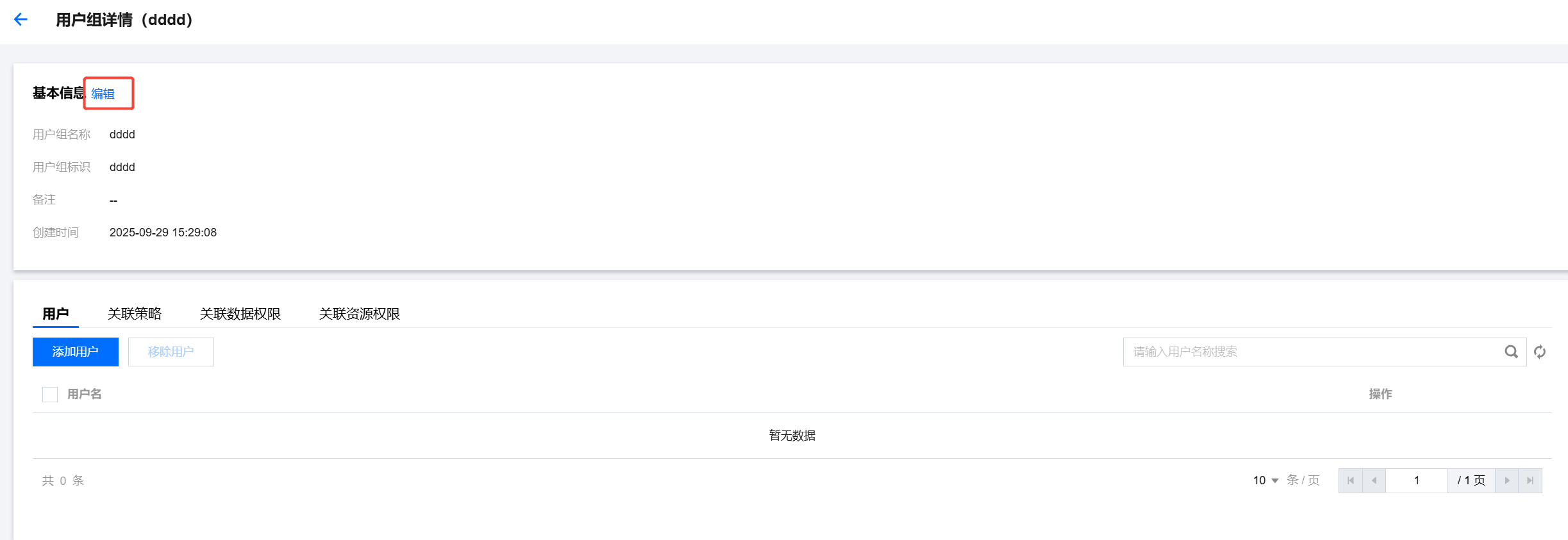Refresh the user list

pyautogui.click(x=1540, y=352)
